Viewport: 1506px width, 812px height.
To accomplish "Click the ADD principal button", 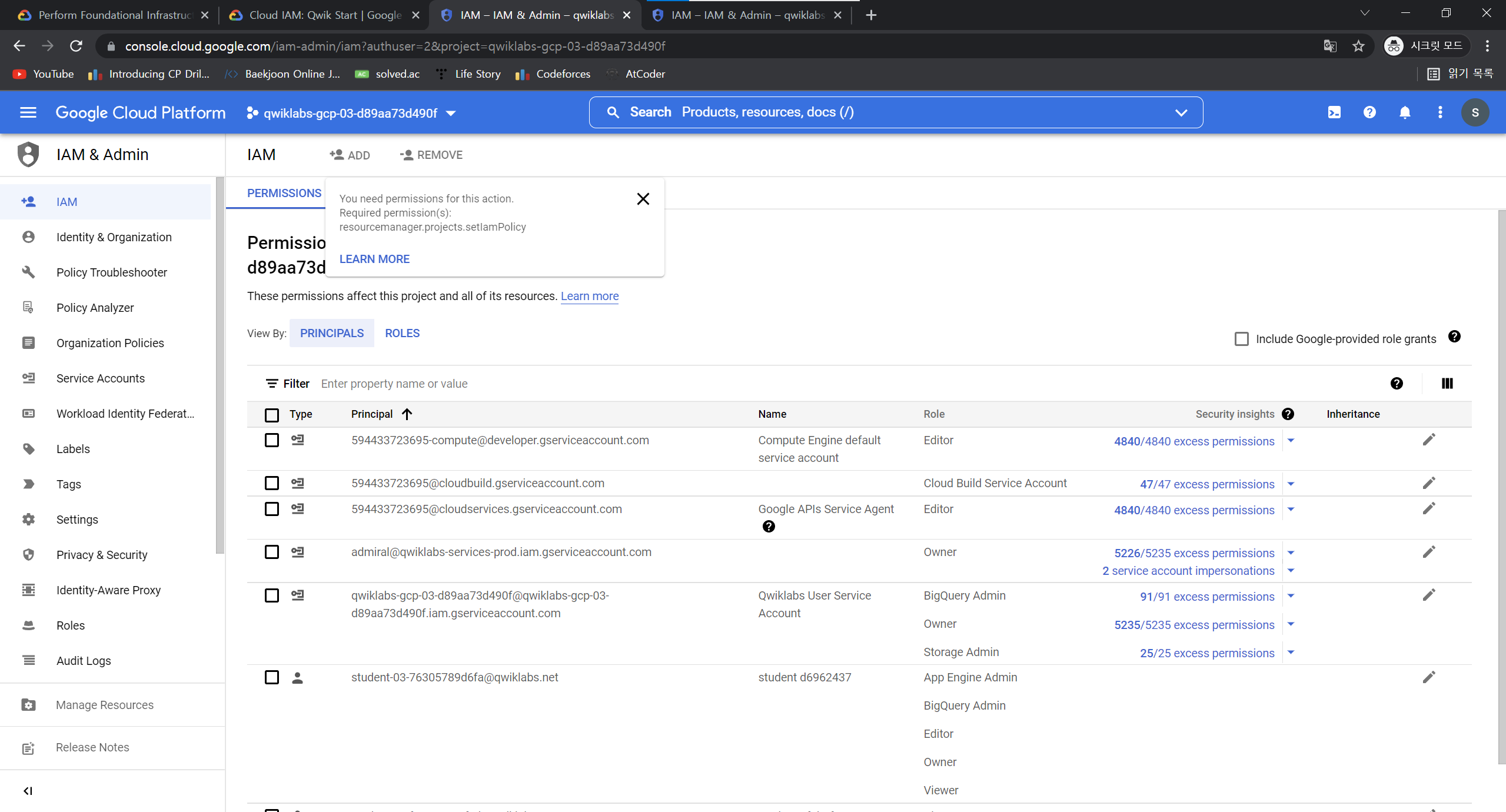I will (x=350, y=155).
